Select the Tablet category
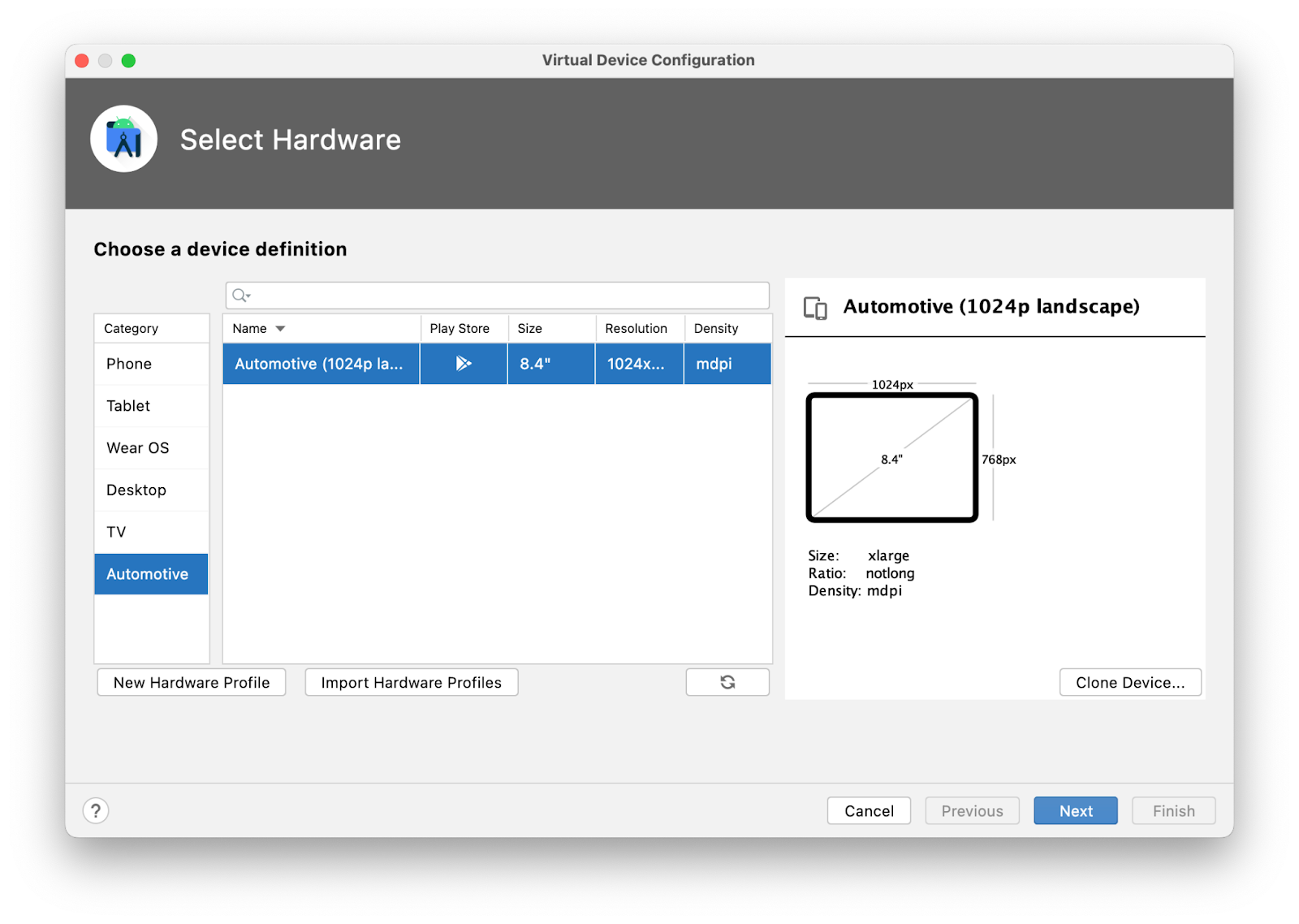Viewport: 1299px width, 924px height. [x=128, y=406]
